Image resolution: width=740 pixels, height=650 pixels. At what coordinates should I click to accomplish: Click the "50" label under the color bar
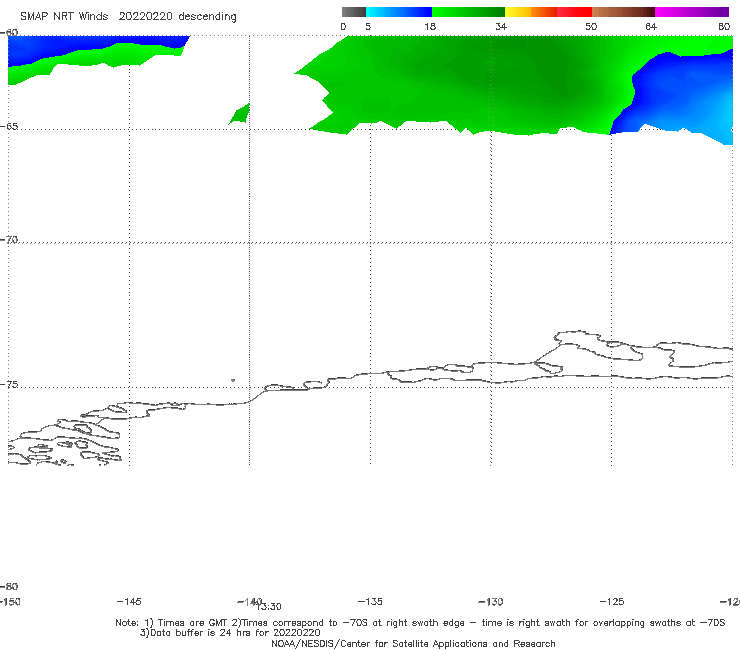tap(591, 26)
